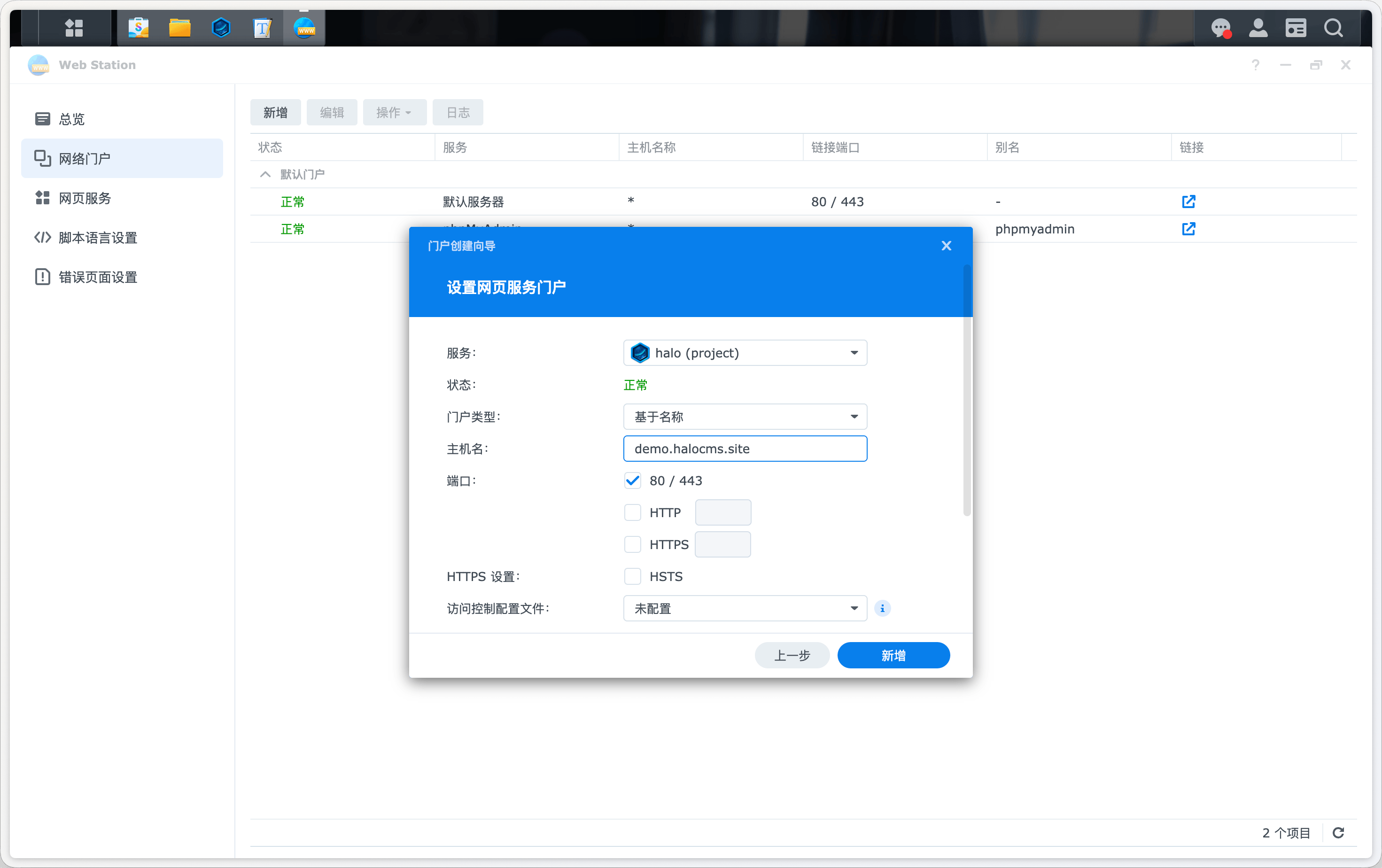Open the link icon for 默认服务器 row

1188,201
